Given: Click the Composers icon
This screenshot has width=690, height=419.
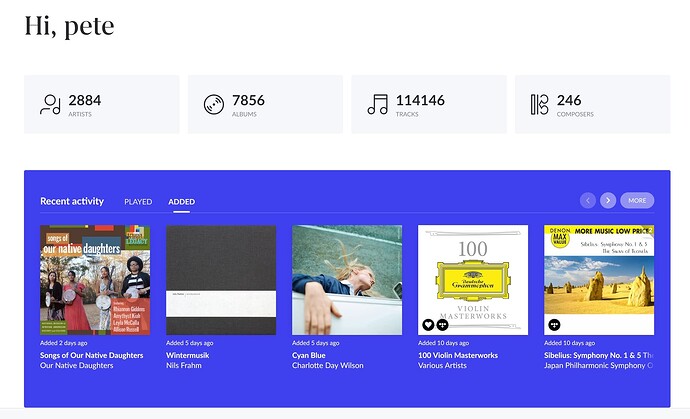Looking at the screenshot, I should point(540,104).
